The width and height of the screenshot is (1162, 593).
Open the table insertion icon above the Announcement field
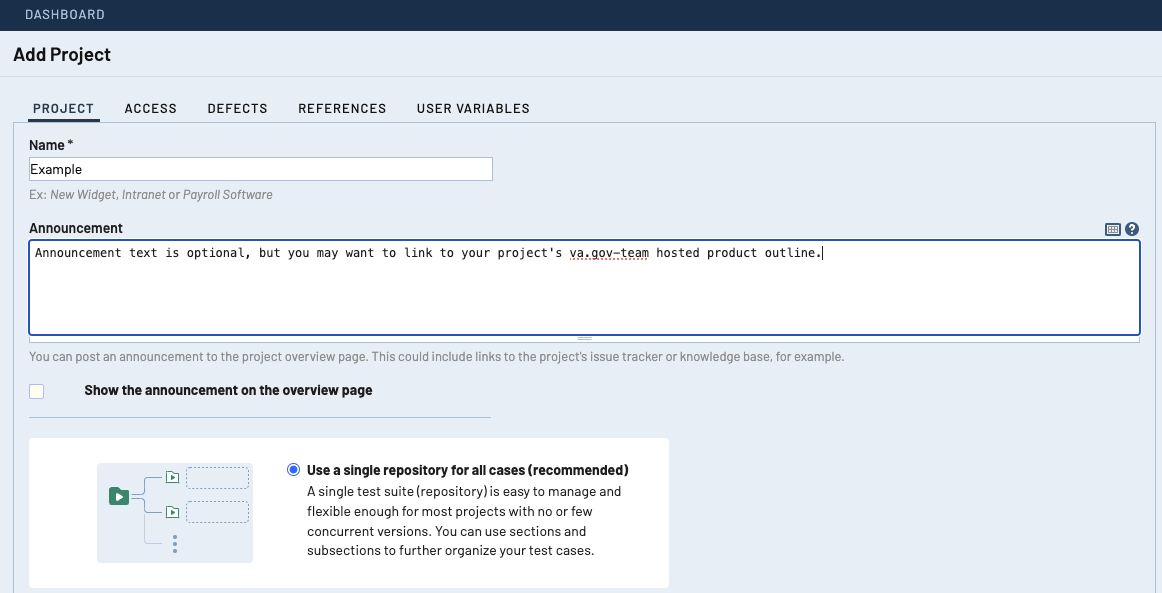1112,228
